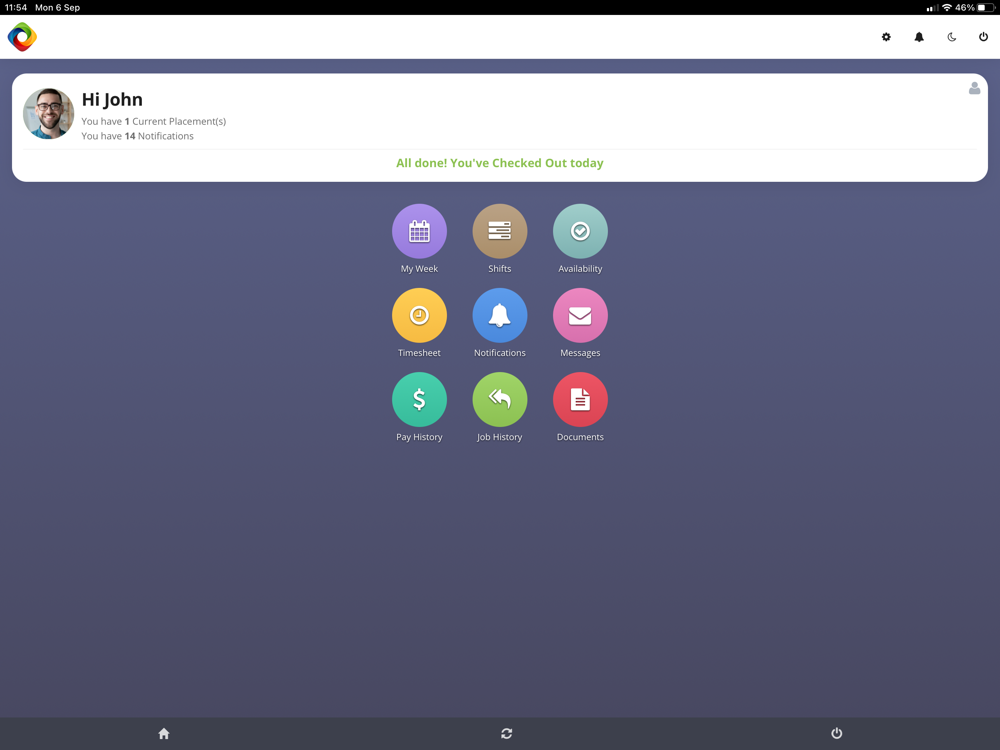Viewport: 1000px width, 750px height.
Task: Open the Availability checkmark icon
Action: point(580,231)
